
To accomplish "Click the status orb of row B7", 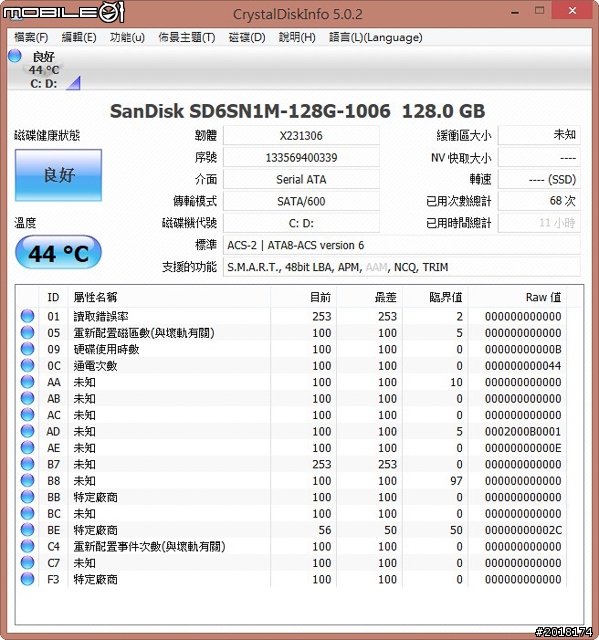I will tap(27, 464).
